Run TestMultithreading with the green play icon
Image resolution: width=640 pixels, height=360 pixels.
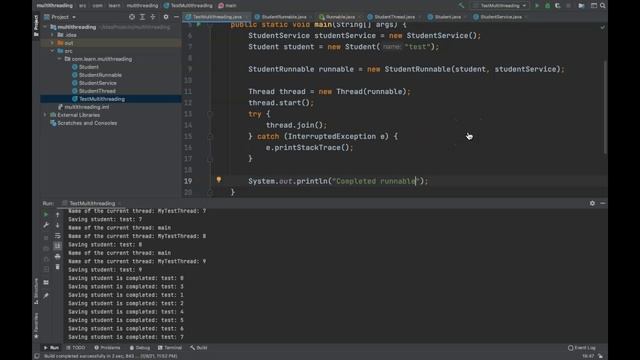click(x=537, y=6)
